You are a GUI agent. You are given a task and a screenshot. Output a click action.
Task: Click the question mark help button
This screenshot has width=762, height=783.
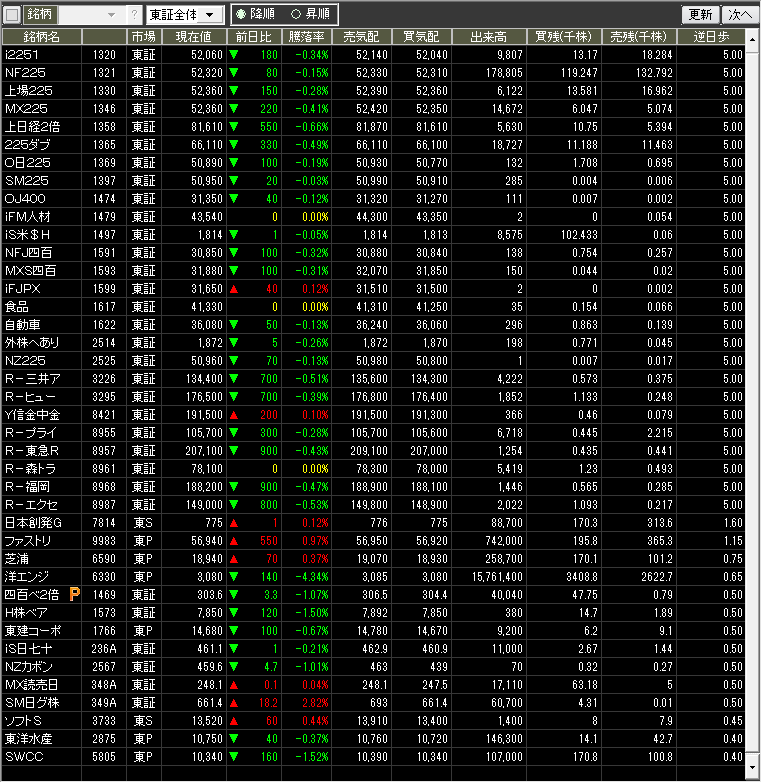[x=134, y=15]
